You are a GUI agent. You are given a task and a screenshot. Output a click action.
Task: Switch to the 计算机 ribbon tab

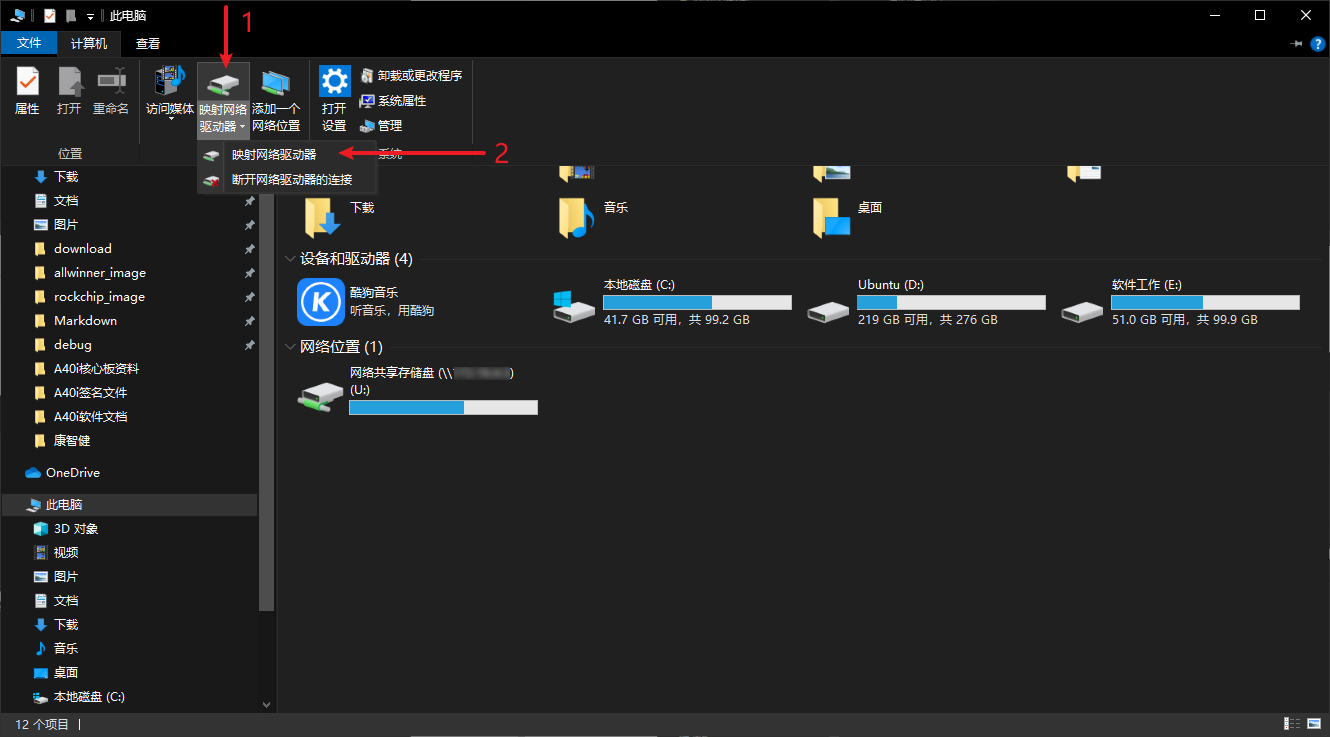(89, 44)
